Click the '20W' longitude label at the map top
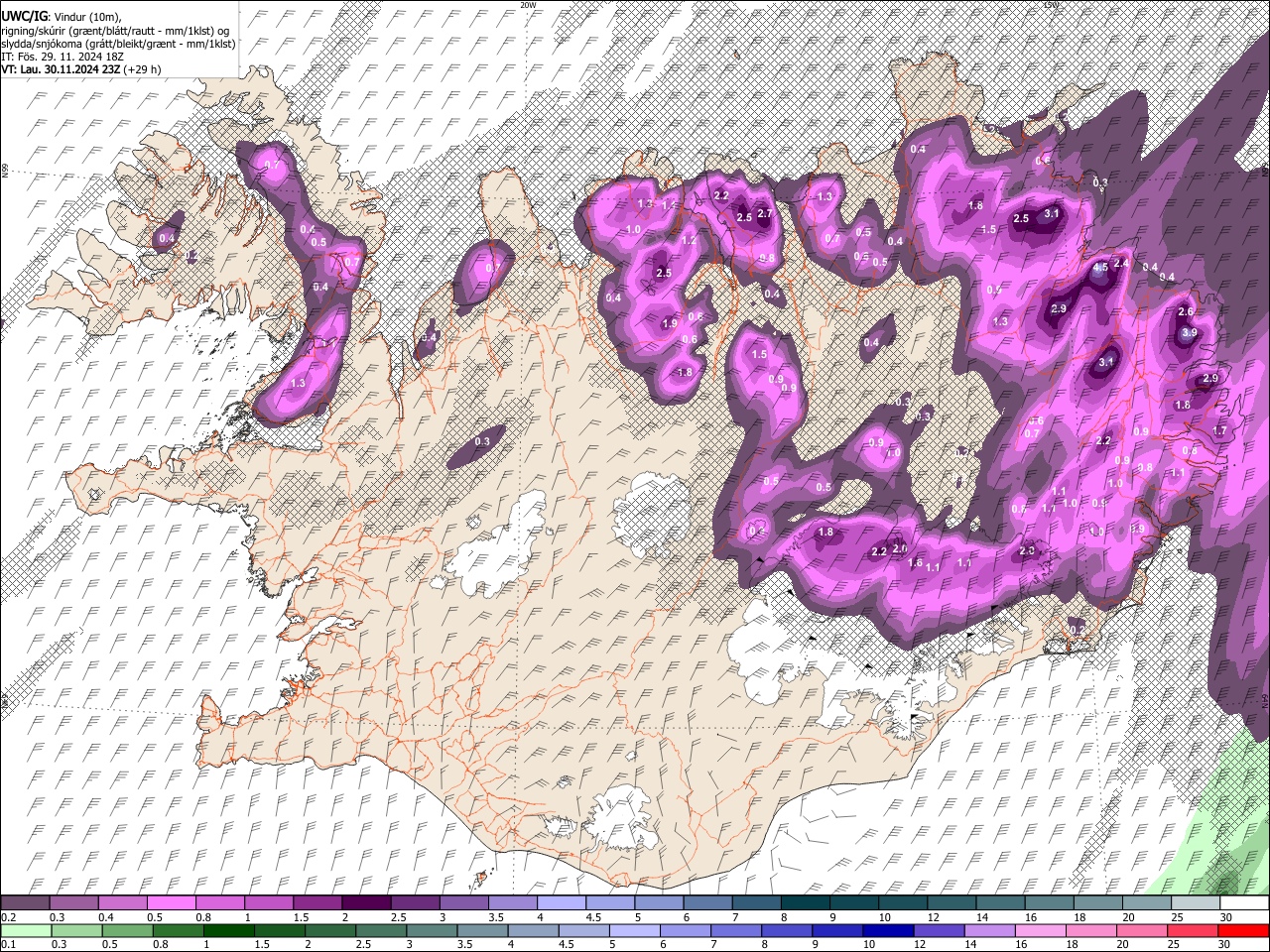This screenshot has height=952, width=1270. (x=528, y=5)
